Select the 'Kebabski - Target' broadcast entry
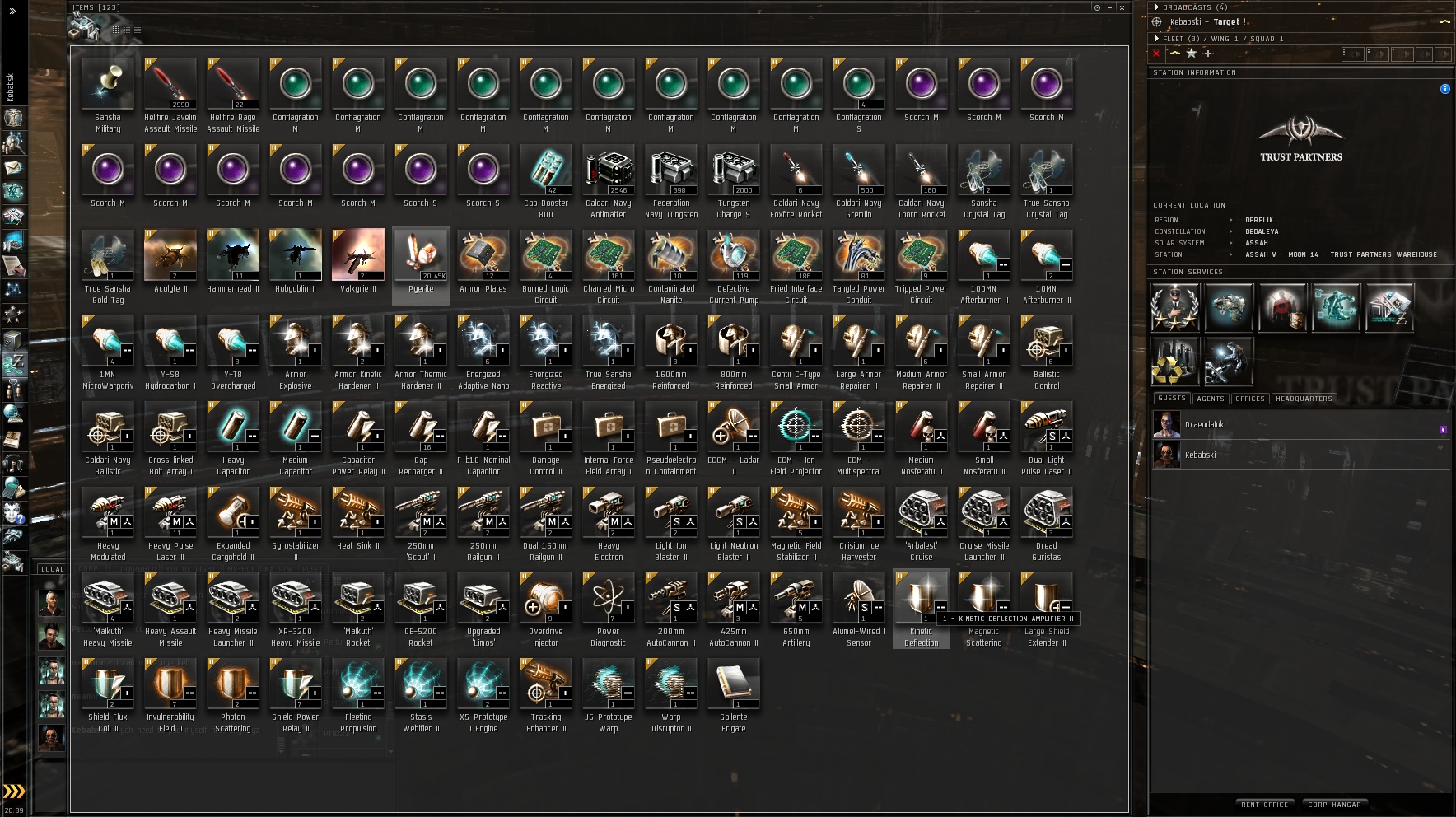Image resolution: width=1456 pixels, height=817 pixels. point(1301,22)
